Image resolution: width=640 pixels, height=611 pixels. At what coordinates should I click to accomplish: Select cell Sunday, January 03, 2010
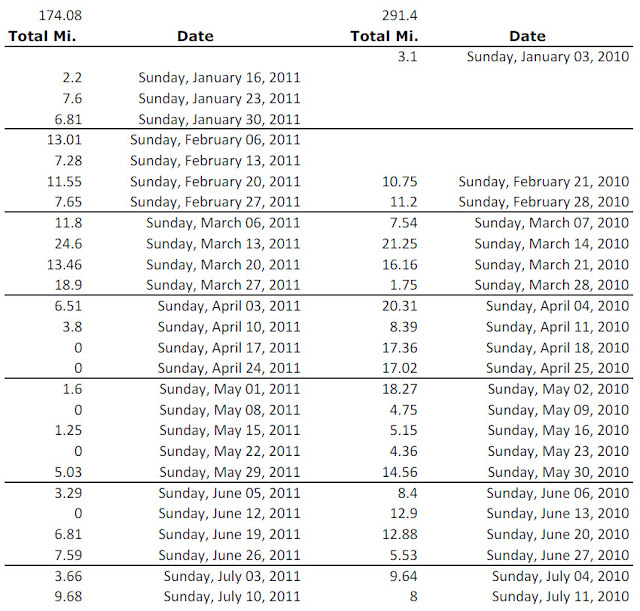point(548,57)
